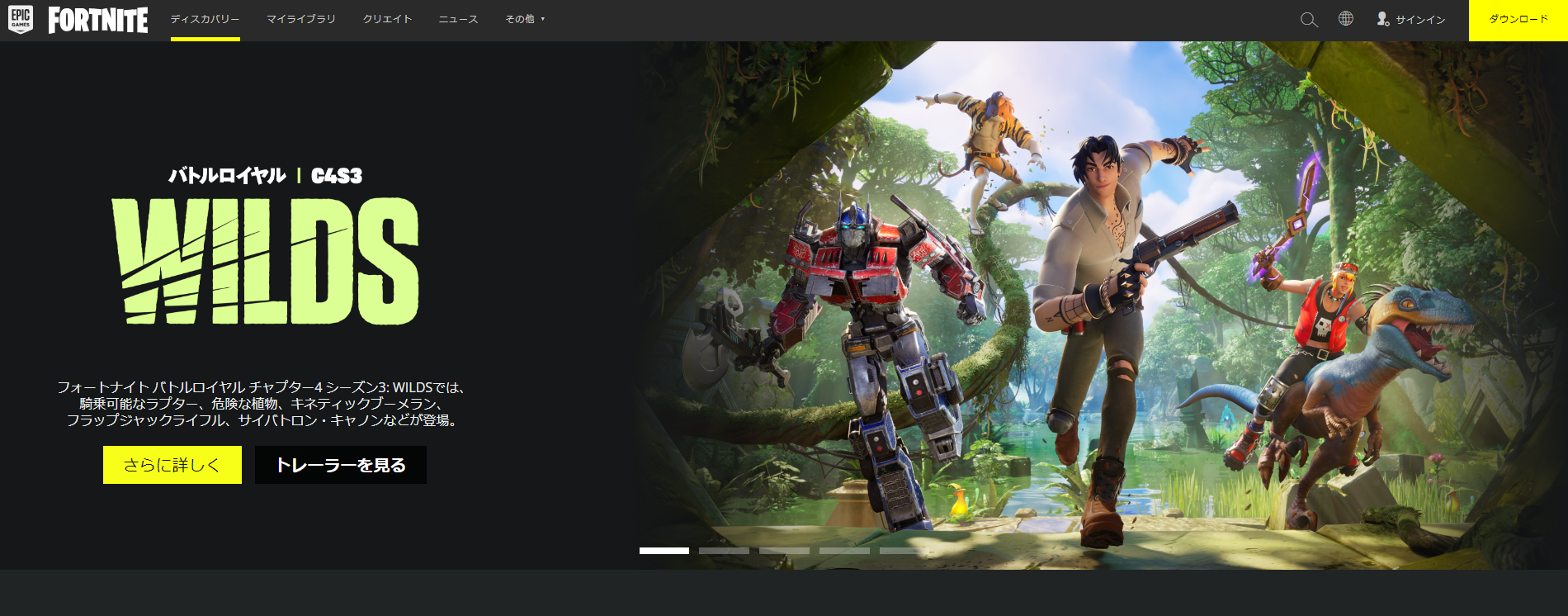1568x616 pixels.
Task: Click the サインイン sign-in link
Action: pos(1411,20)
